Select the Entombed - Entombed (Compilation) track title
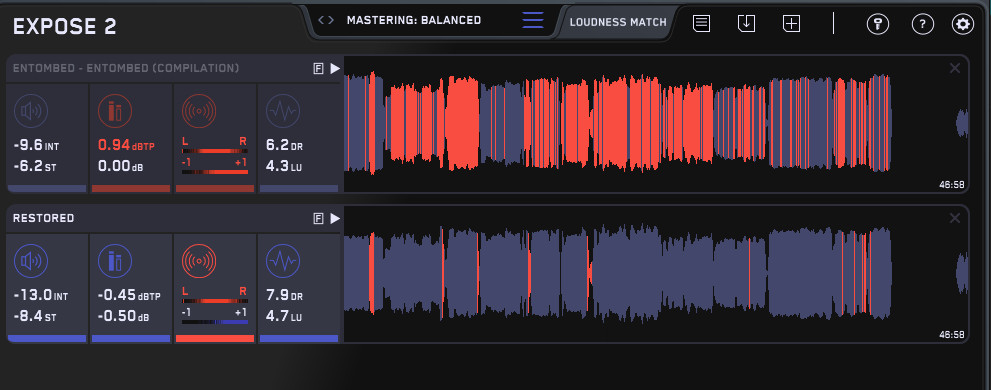 click(126, 68)
